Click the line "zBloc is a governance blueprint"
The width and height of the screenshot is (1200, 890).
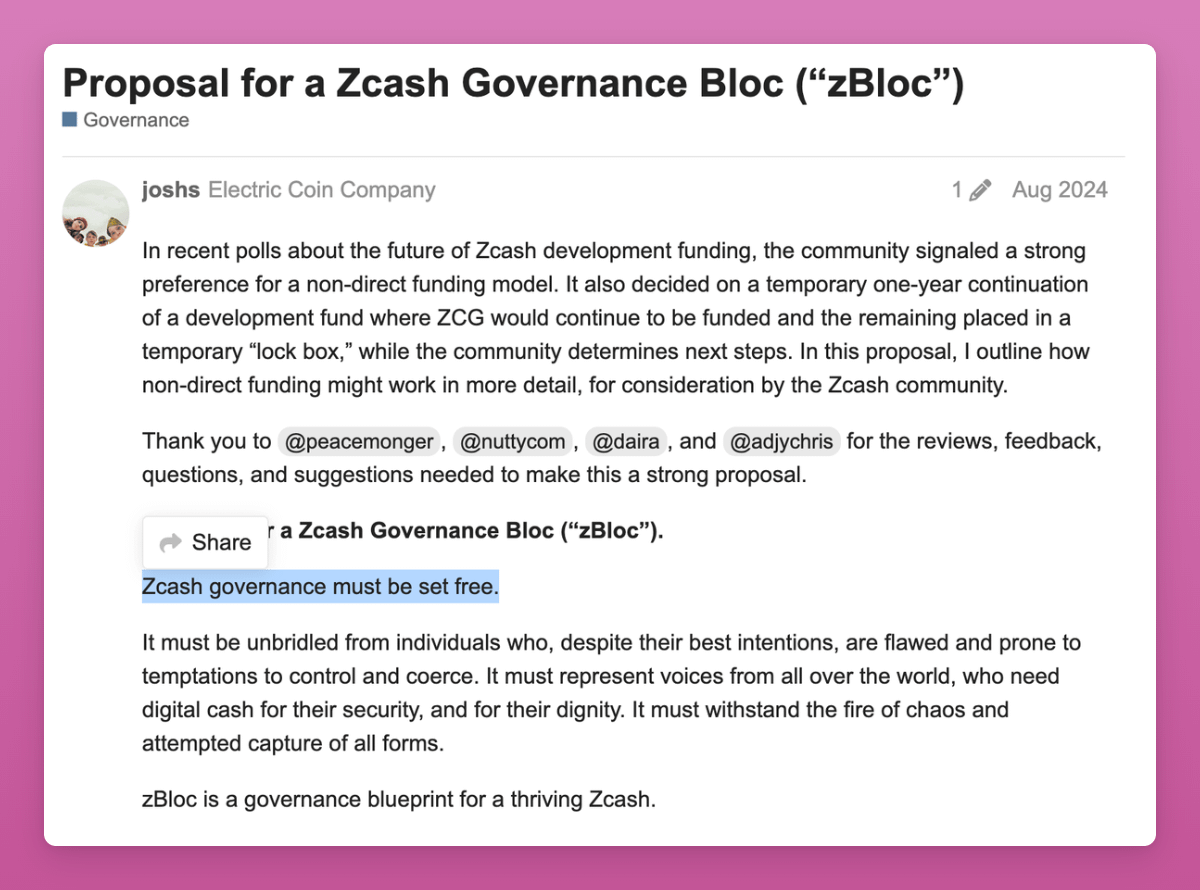(x=398, y=800)
